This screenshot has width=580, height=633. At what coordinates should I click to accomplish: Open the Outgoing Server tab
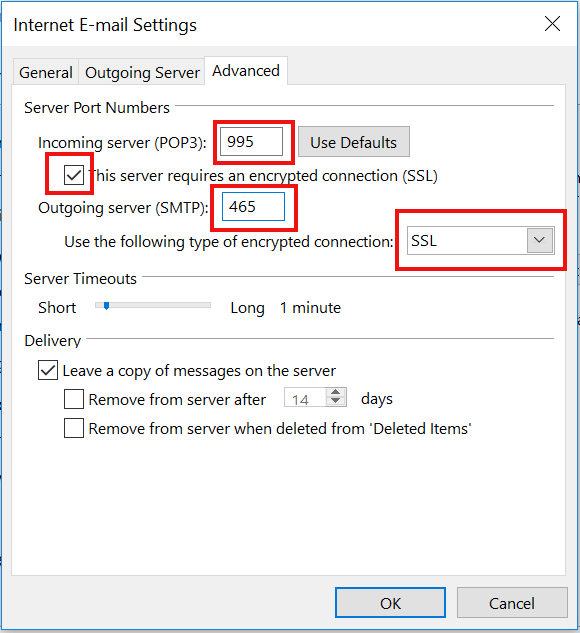coord(142,72)
